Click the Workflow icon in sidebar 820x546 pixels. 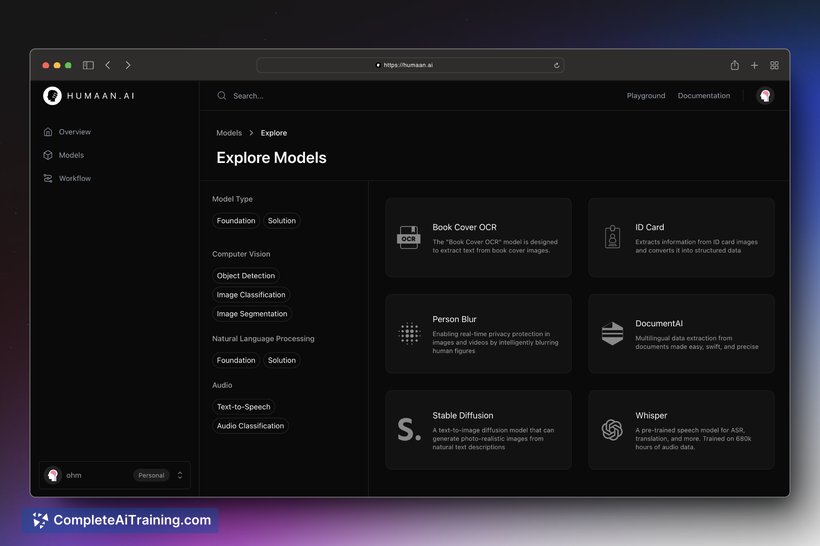tap(48, 178)
